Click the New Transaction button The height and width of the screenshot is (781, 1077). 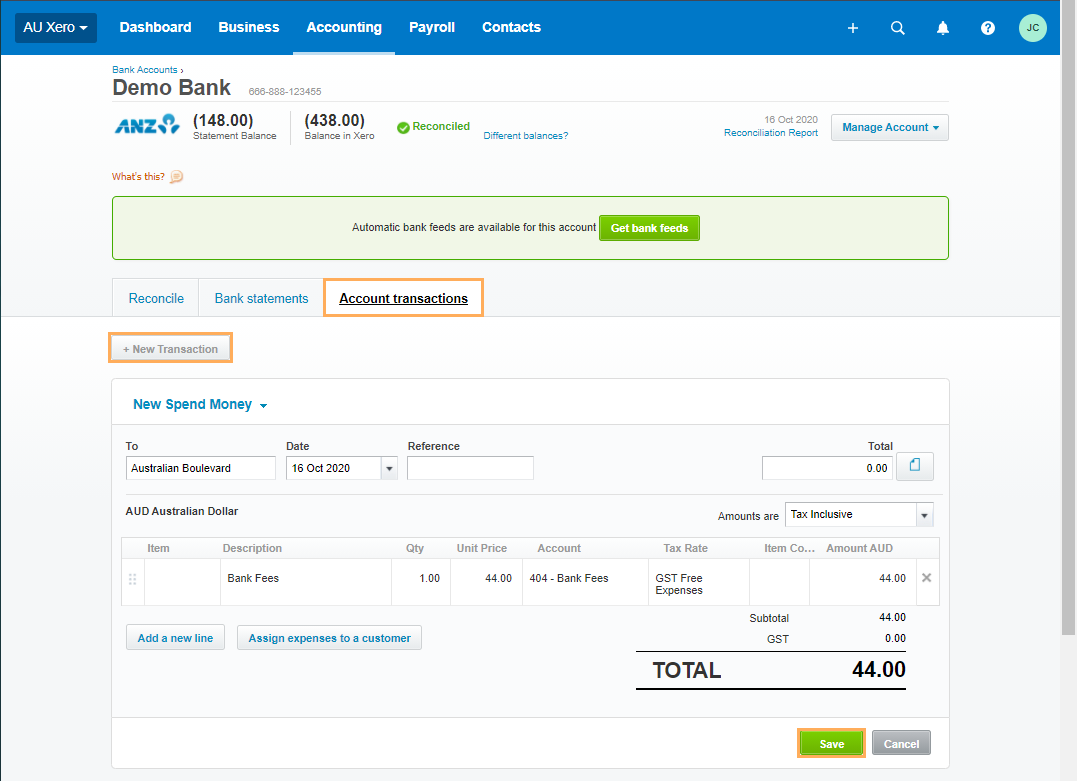pos(170,348)
